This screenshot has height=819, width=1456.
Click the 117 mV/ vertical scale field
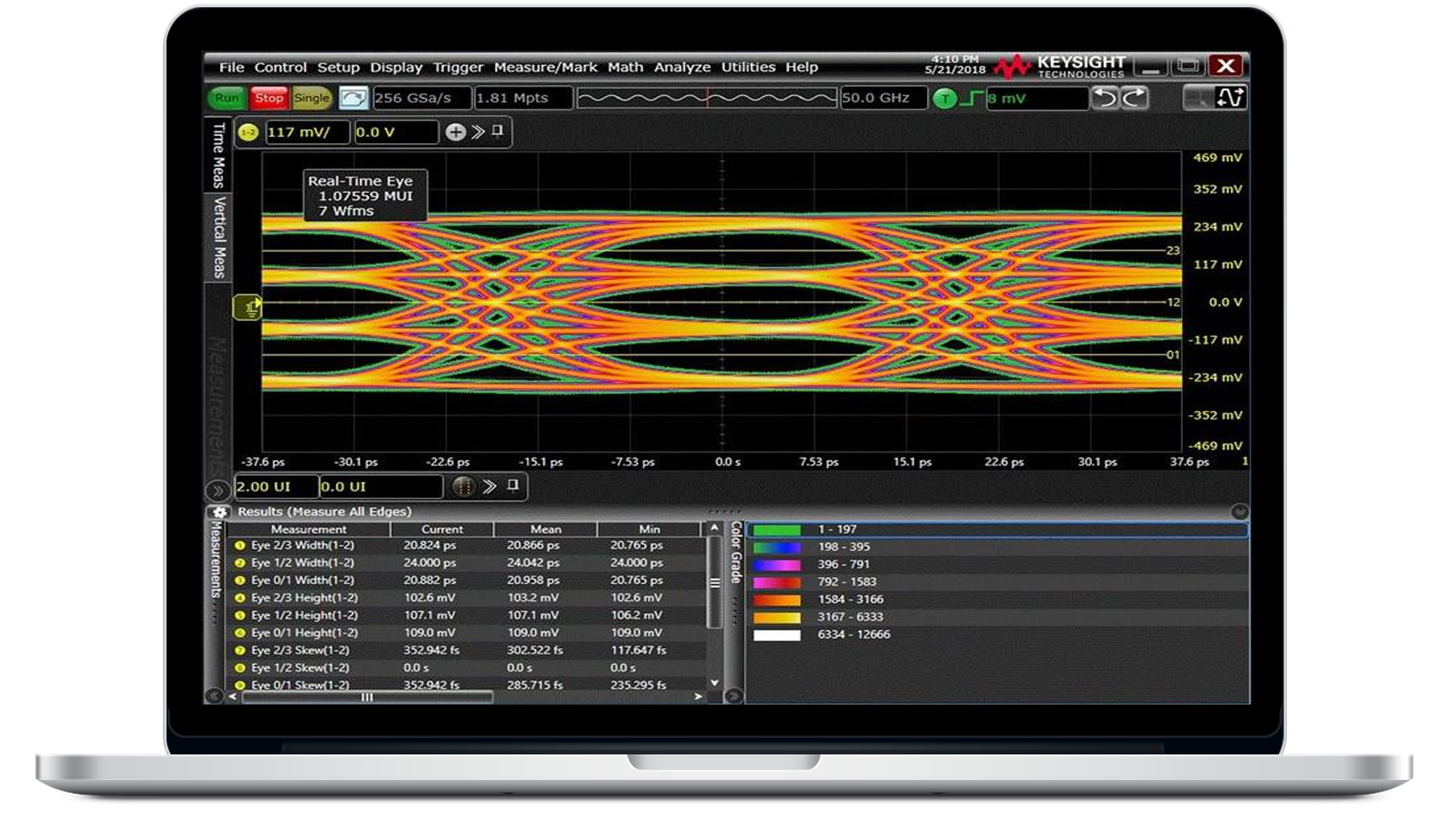306,132
